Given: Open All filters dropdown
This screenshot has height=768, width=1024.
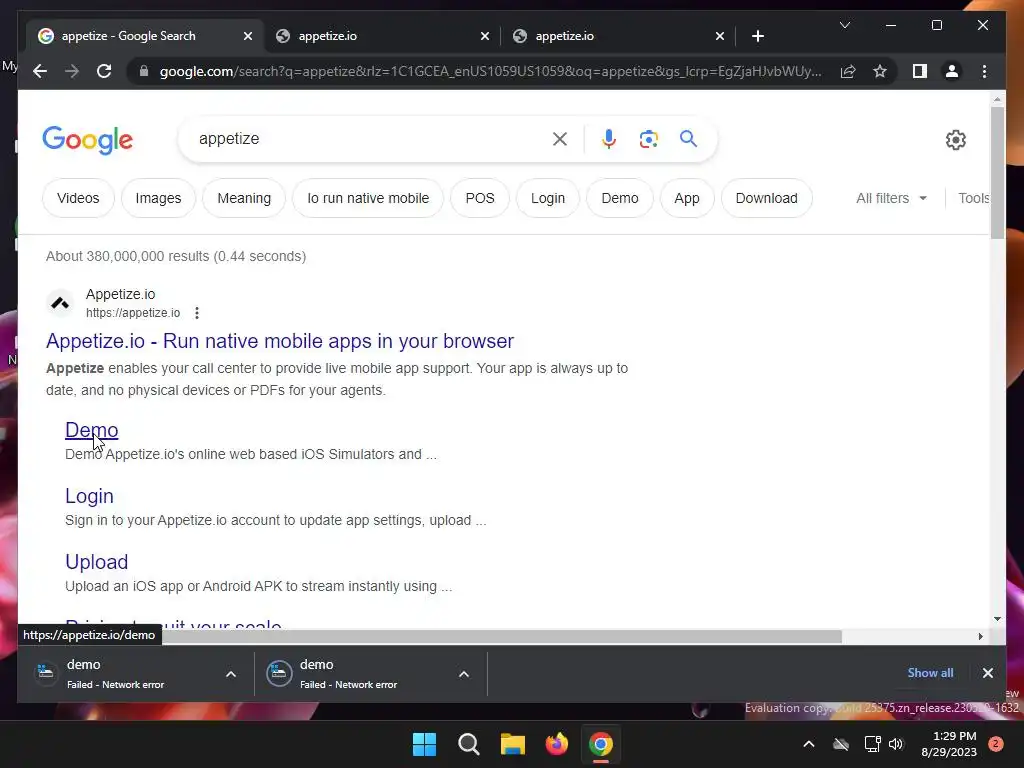Looking at the screenshot, I should (x=891, y=198).
